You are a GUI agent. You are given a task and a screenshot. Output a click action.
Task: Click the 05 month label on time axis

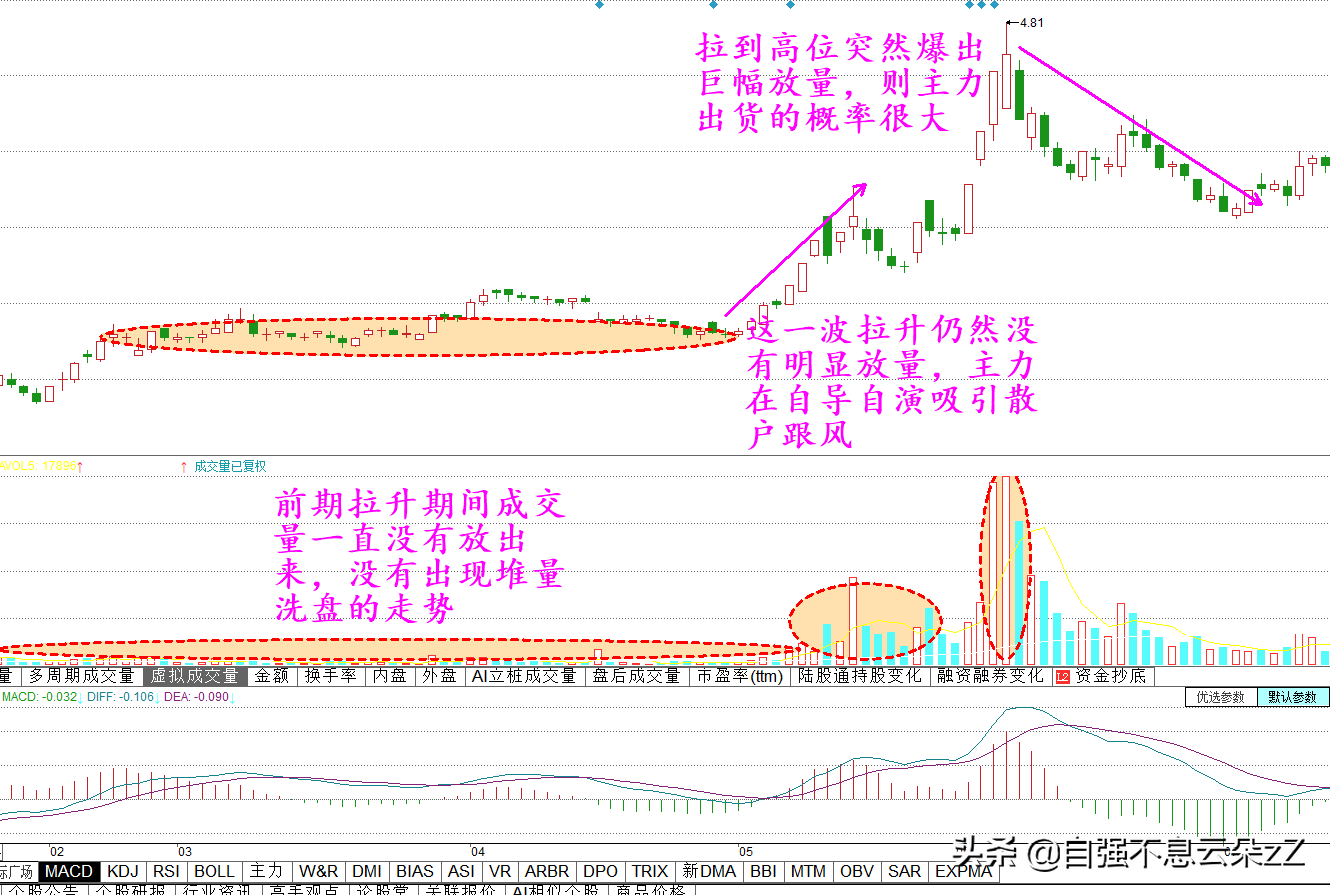click(745, 851)
